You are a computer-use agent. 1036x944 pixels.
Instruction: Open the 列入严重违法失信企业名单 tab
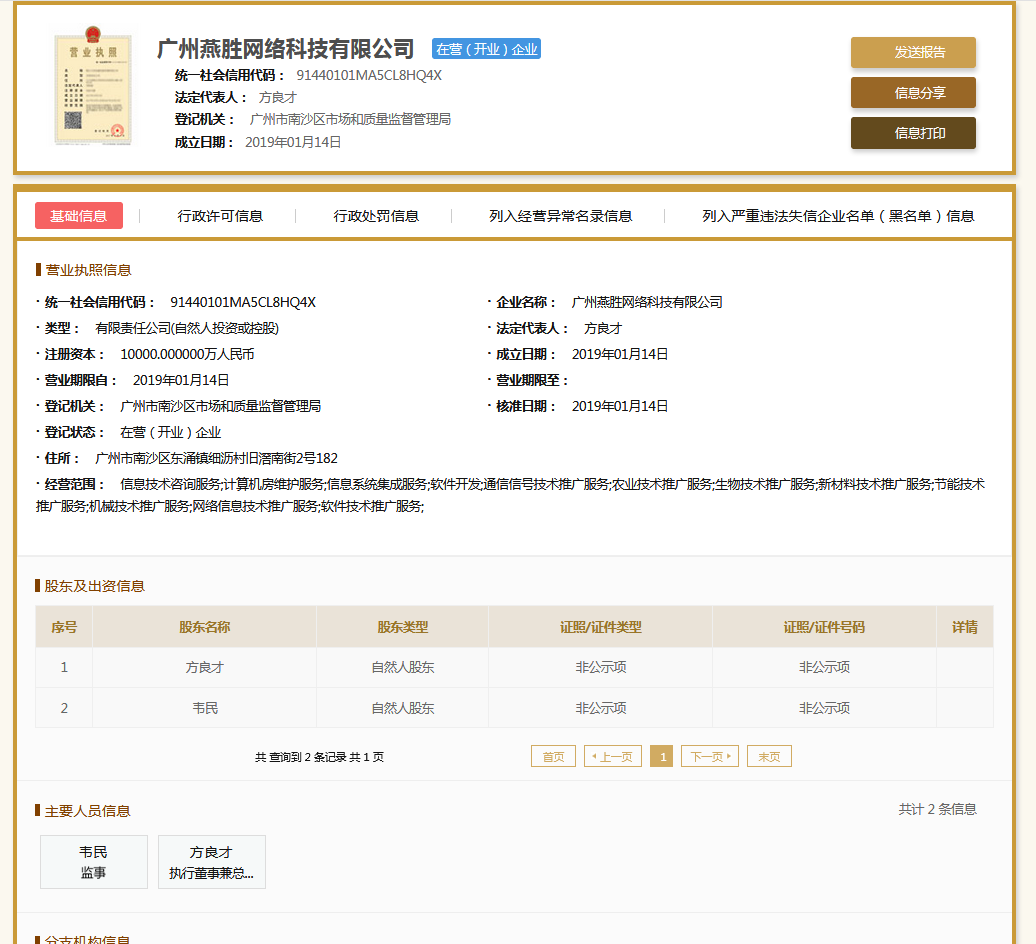point(838,216)
